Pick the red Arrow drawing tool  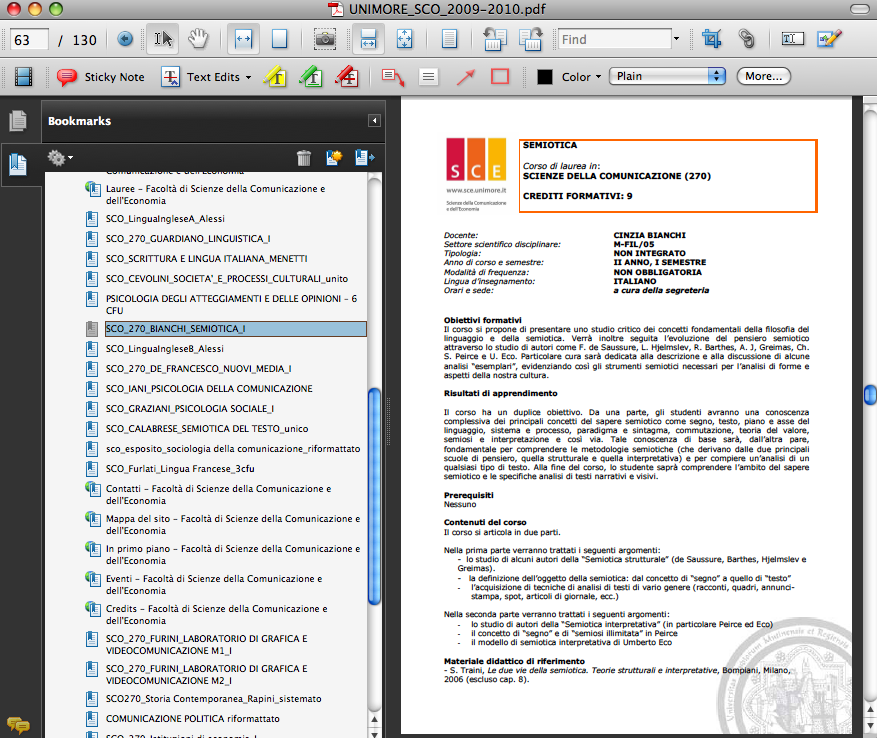pos(466,77)
